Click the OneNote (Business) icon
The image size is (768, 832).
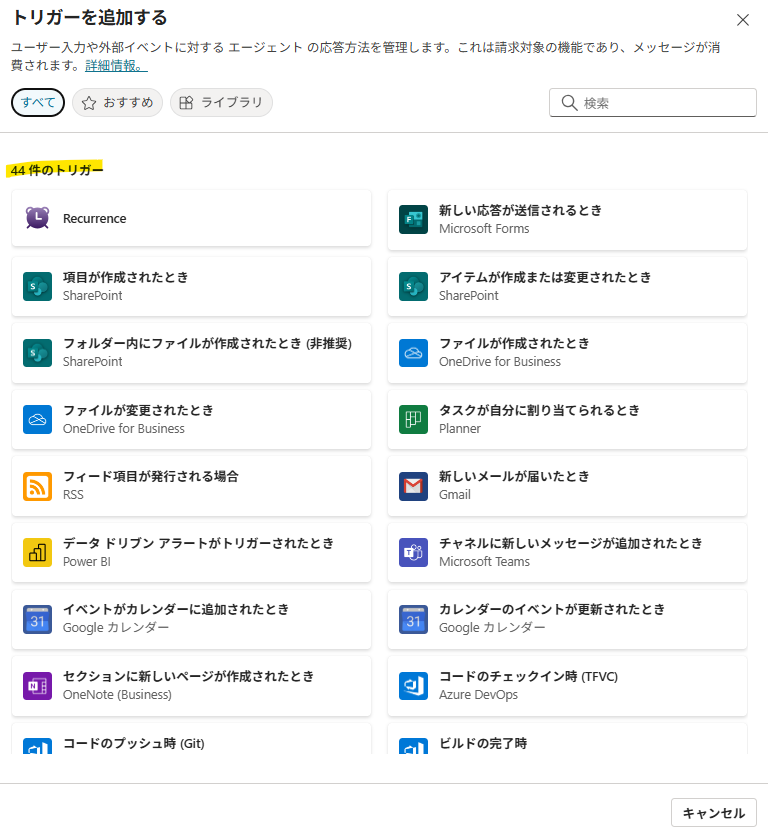pos(37,686)
